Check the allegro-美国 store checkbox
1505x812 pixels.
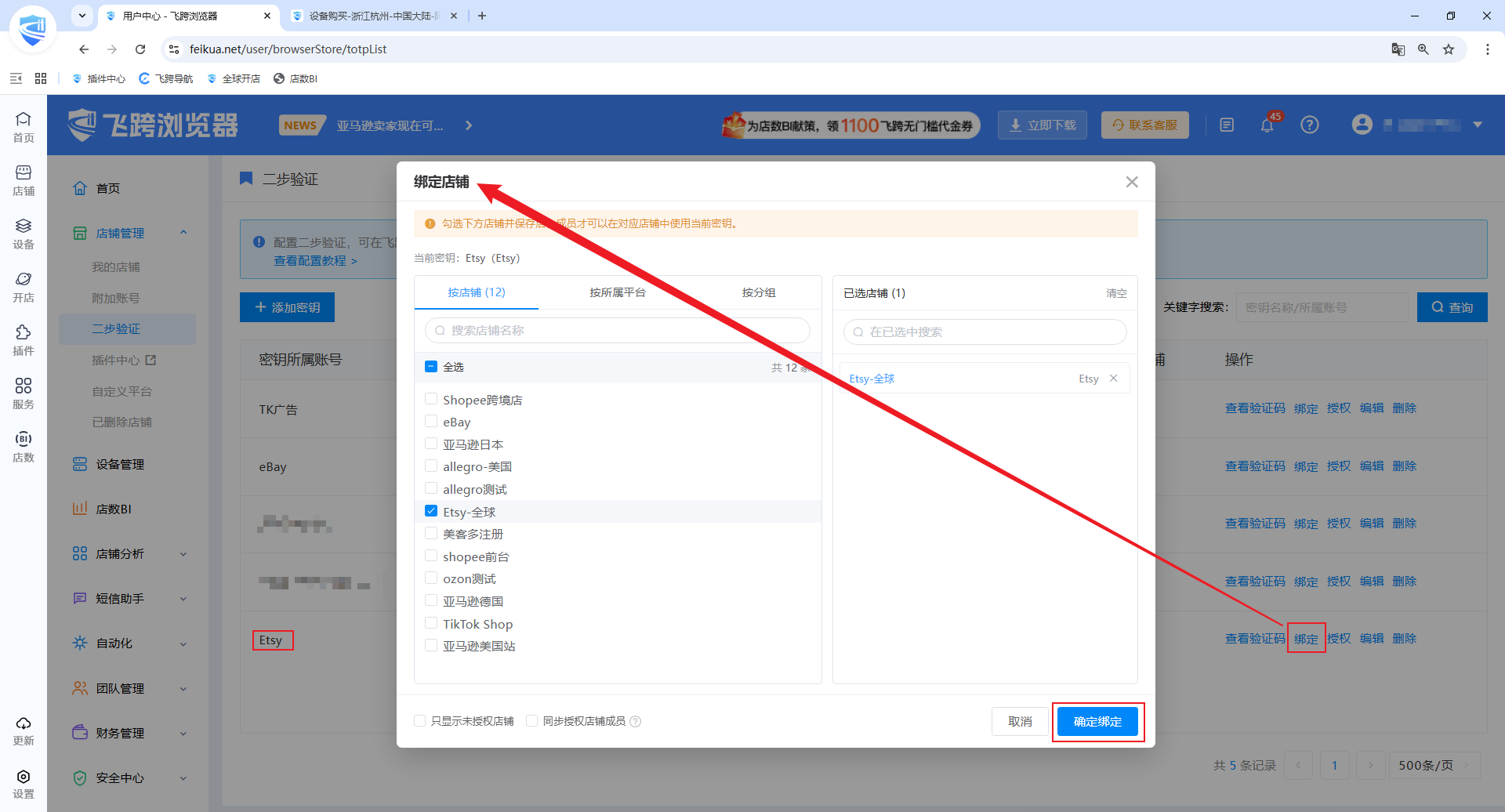[431, 466]
